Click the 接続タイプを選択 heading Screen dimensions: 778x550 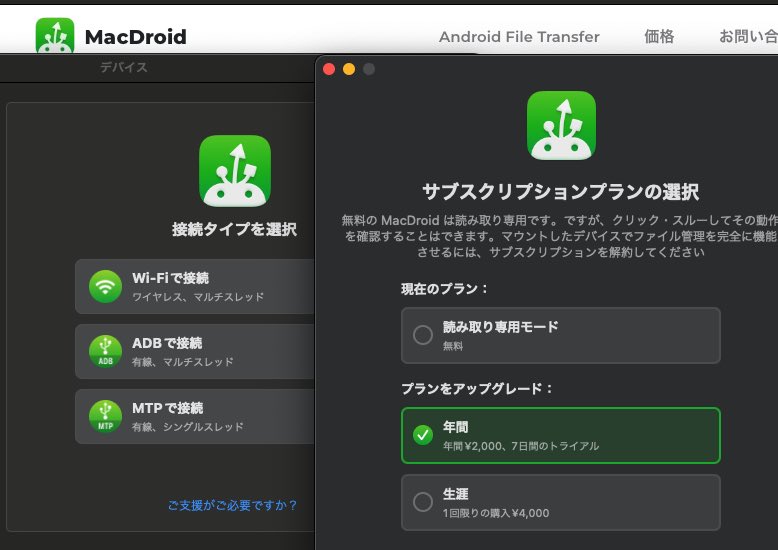[x=235, y=229]
